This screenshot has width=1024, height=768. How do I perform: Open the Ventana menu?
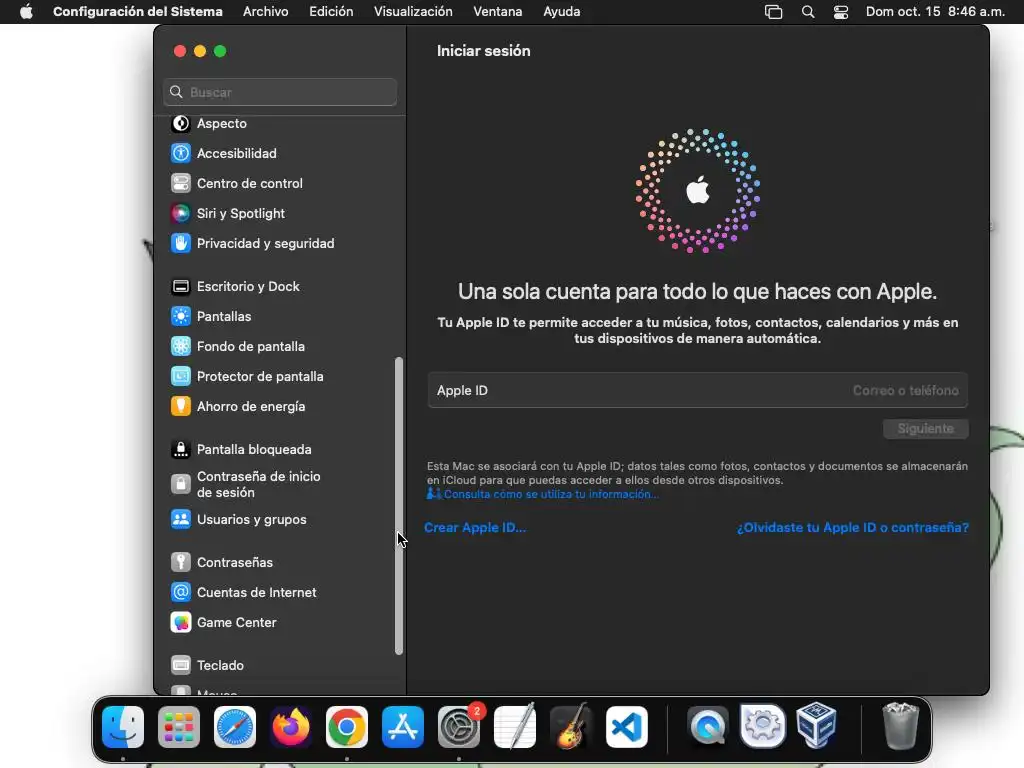[x=498, y=12]
